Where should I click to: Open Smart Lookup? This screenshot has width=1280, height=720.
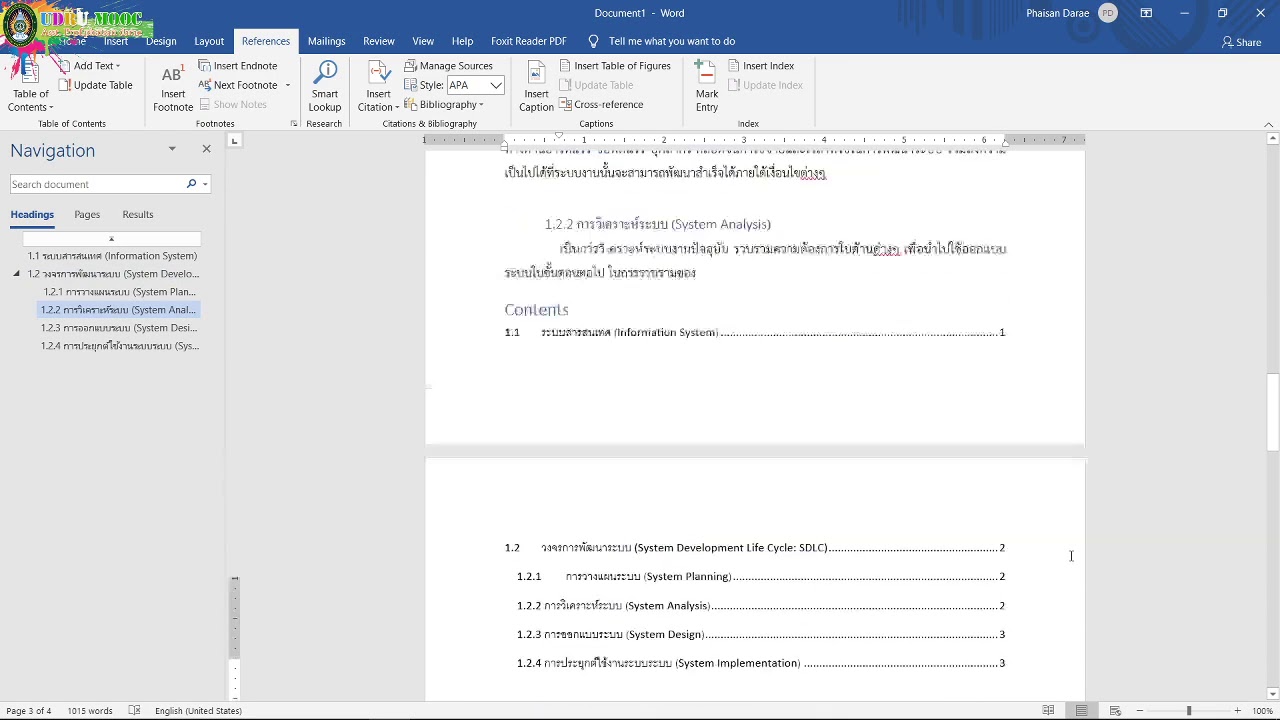click(x=324, y=88)
